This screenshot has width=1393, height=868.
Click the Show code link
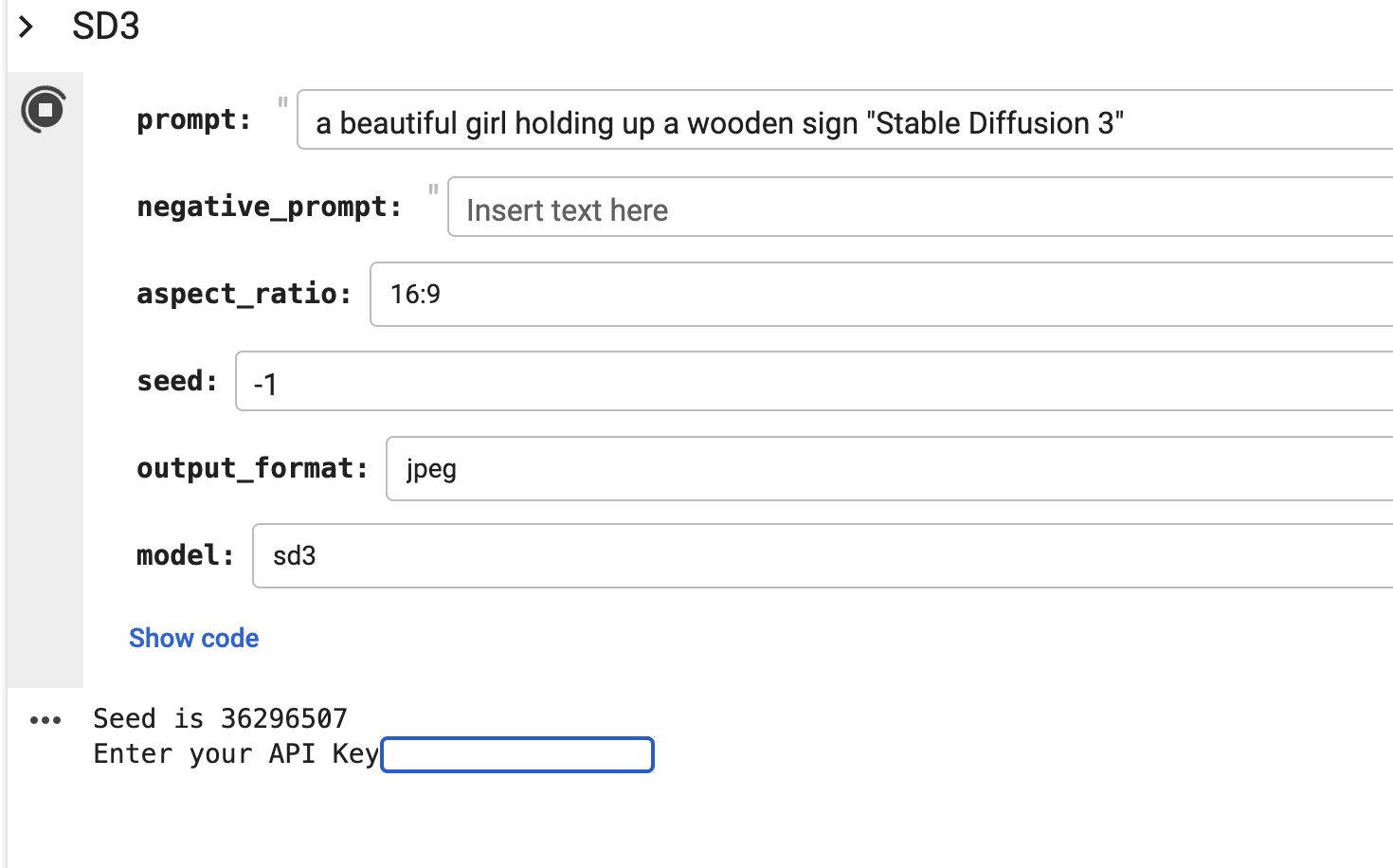(x=194, y=638)
